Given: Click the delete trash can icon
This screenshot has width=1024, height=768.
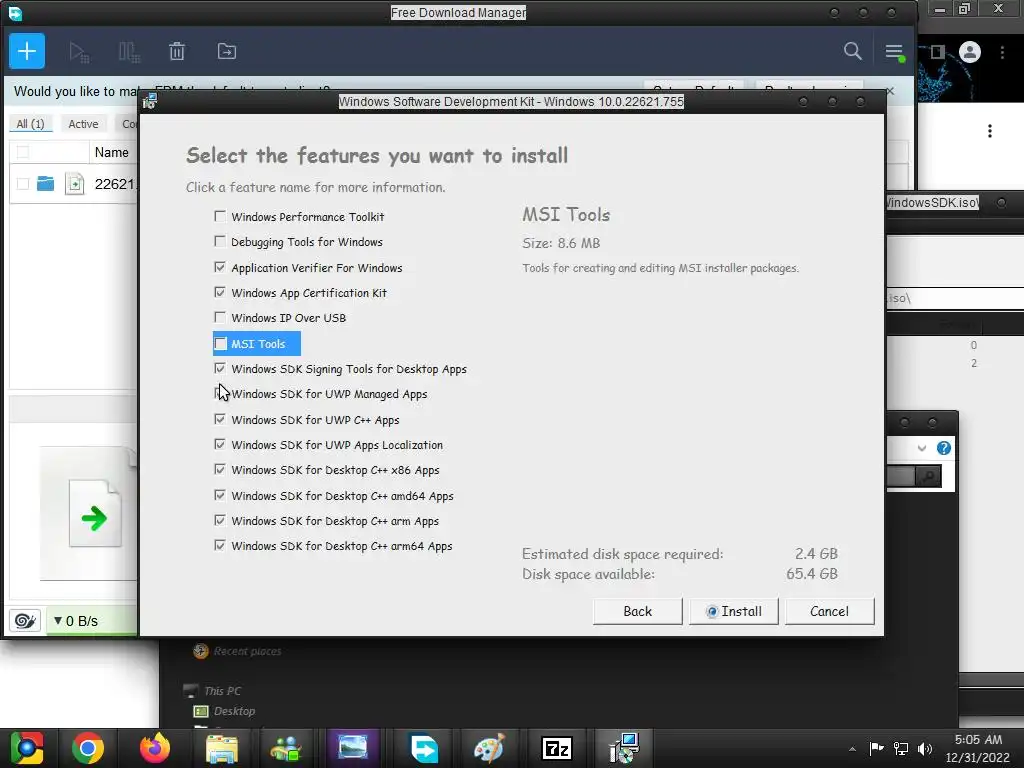Looking at the screenshot, I should tap(177, 52).
